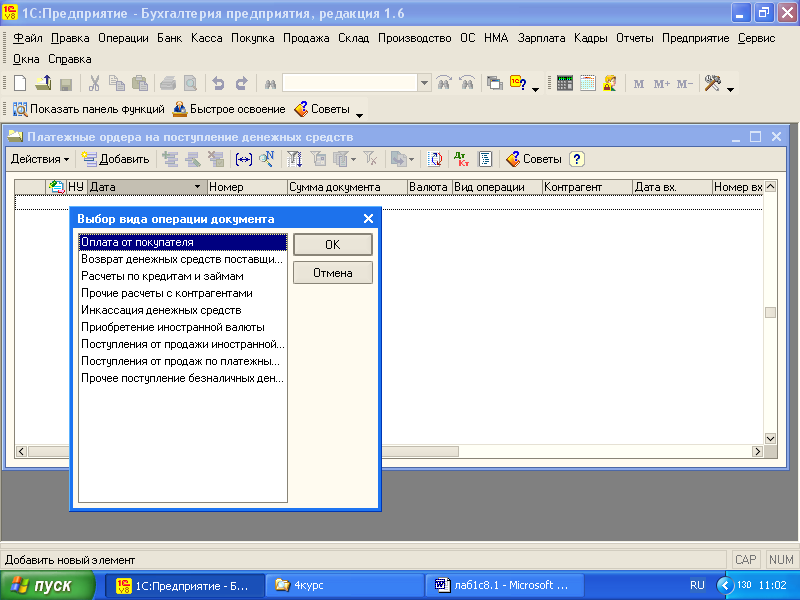Viewport: 800px width, 600px height.
Task: Open the Касса menu
Action: [207, 38]
